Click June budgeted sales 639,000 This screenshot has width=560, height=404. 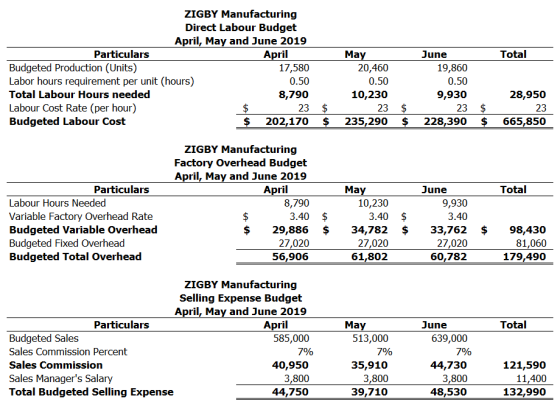click(449, 338)
